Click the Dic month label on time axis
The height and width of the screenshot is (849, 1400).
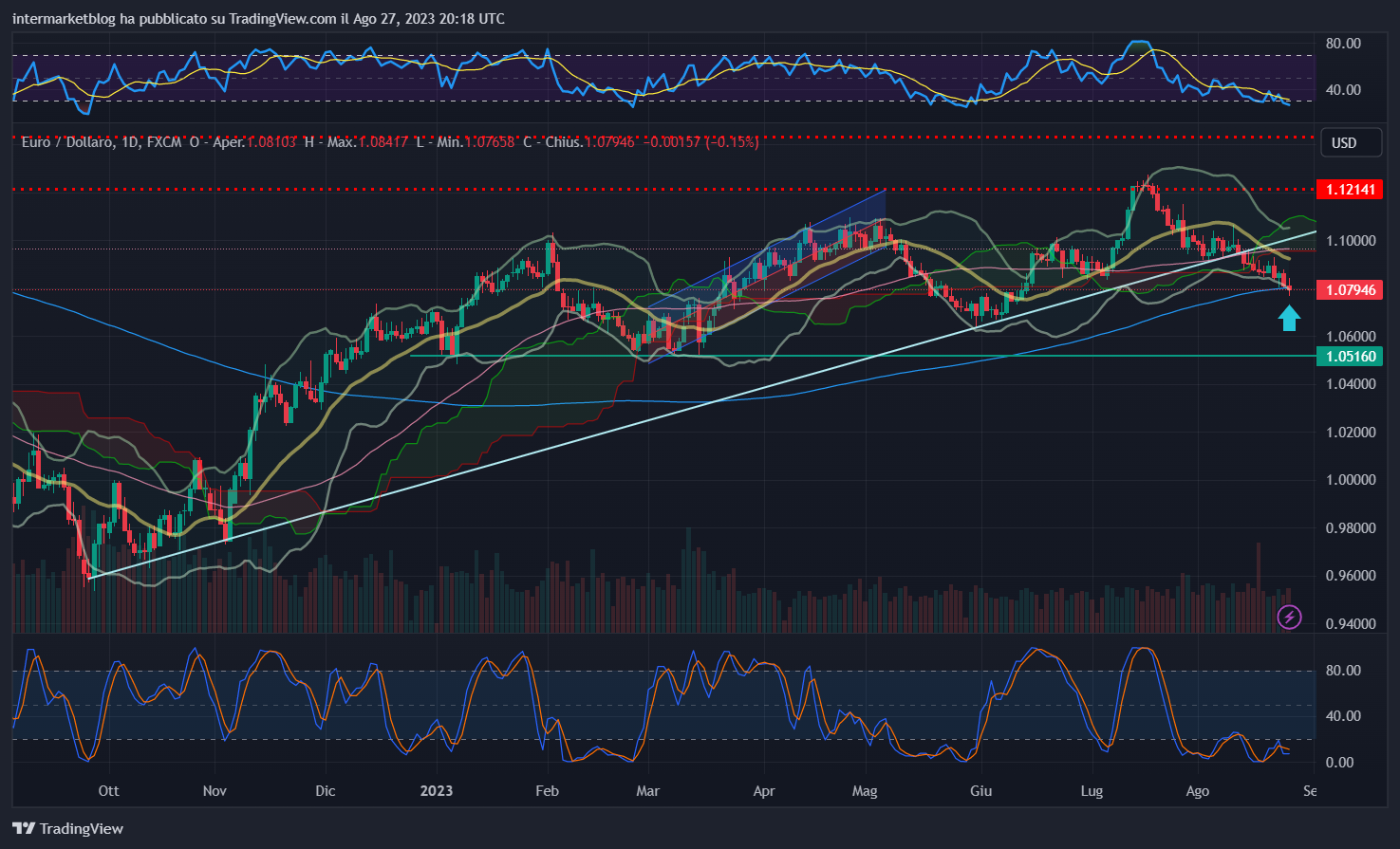coord(326,790)
